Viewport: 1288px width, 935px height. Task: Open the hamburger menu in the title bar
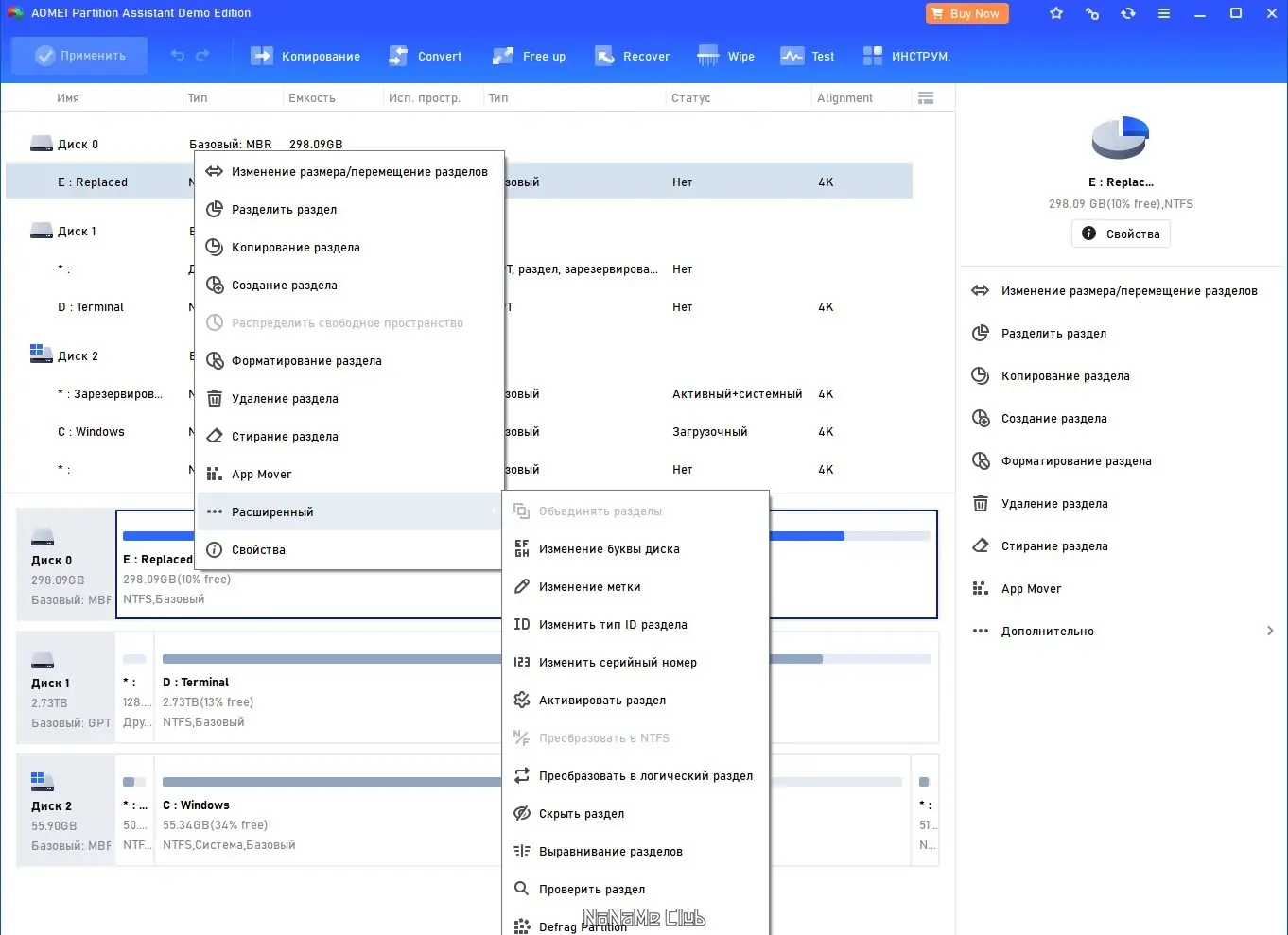pyautogui.click(x=1164, y=13)
